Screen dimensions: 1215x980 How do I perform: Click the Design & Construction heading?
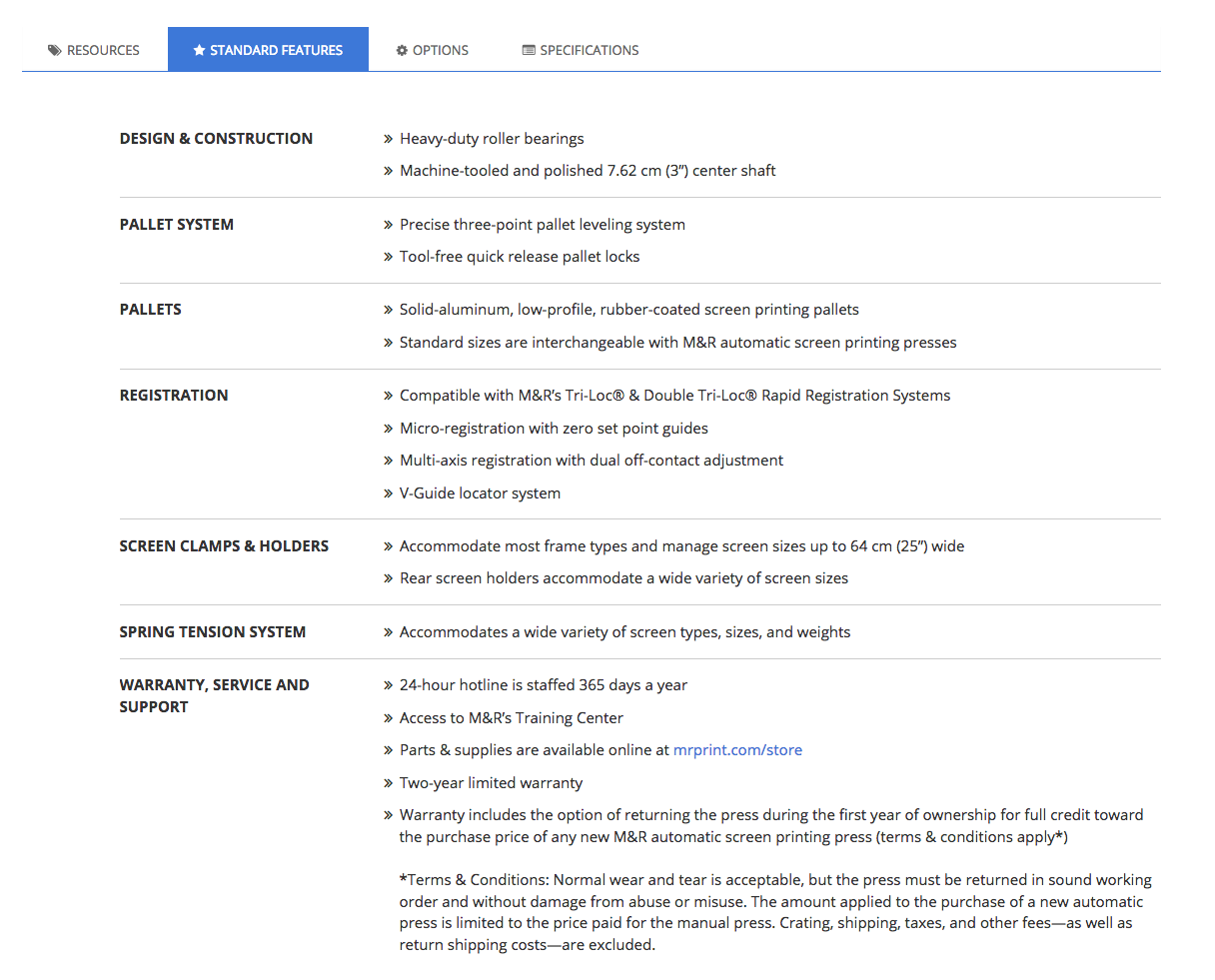click(216, 139)
